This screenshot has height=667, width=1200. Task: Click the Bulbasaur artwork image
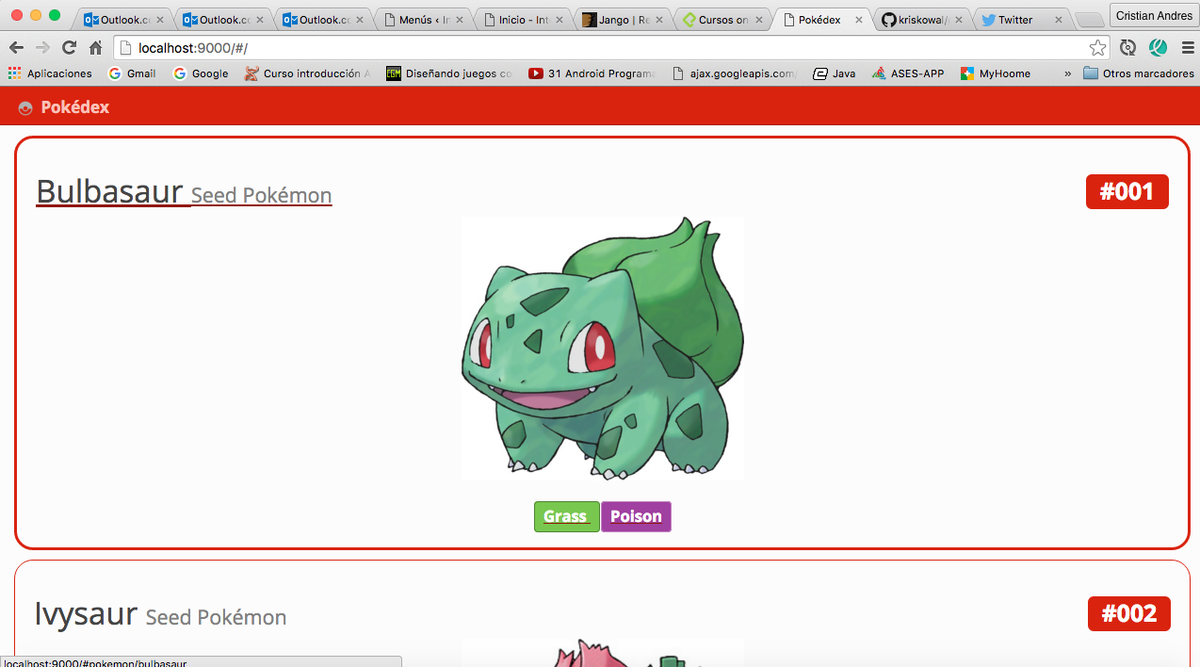[603, 348]
